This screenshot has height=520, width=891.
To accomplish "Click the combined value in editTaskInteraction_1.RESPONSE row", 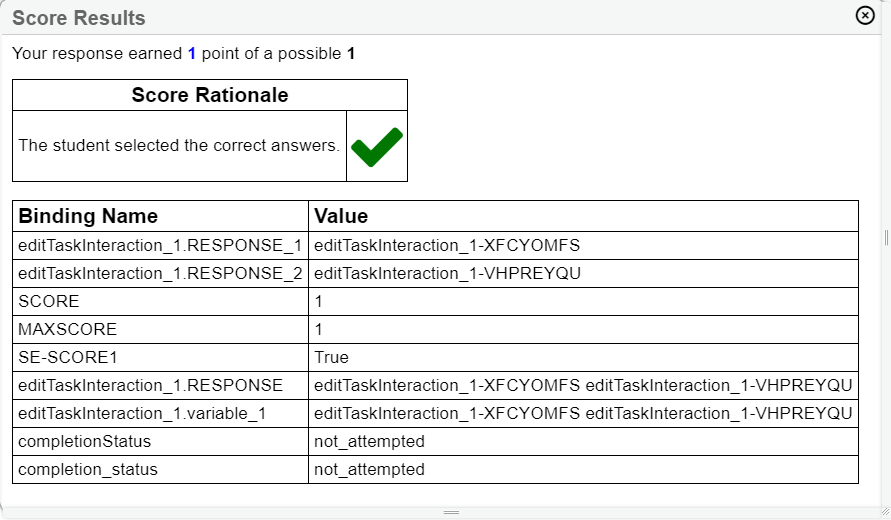I will pos(583,385).
